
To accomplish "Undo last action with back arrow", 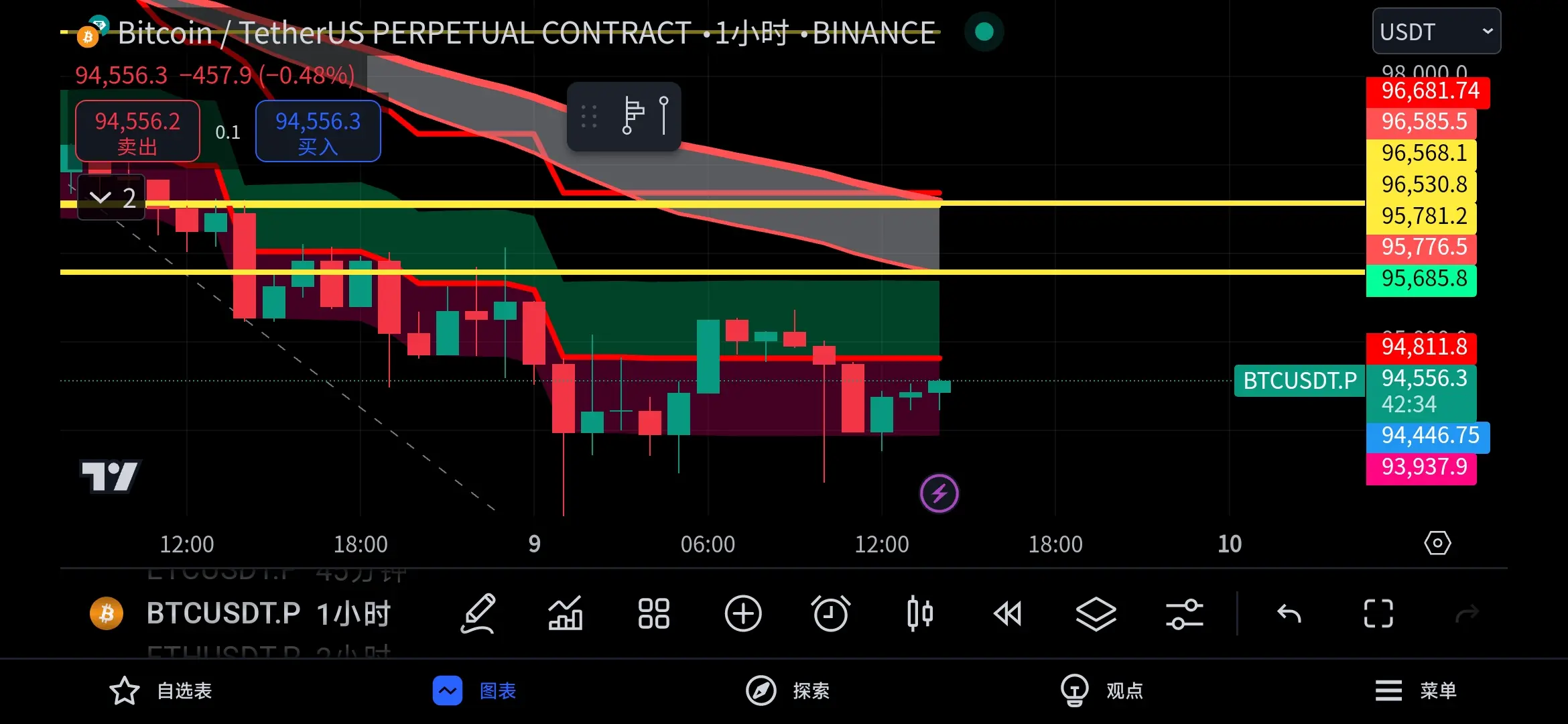I will pos(1289,613).
